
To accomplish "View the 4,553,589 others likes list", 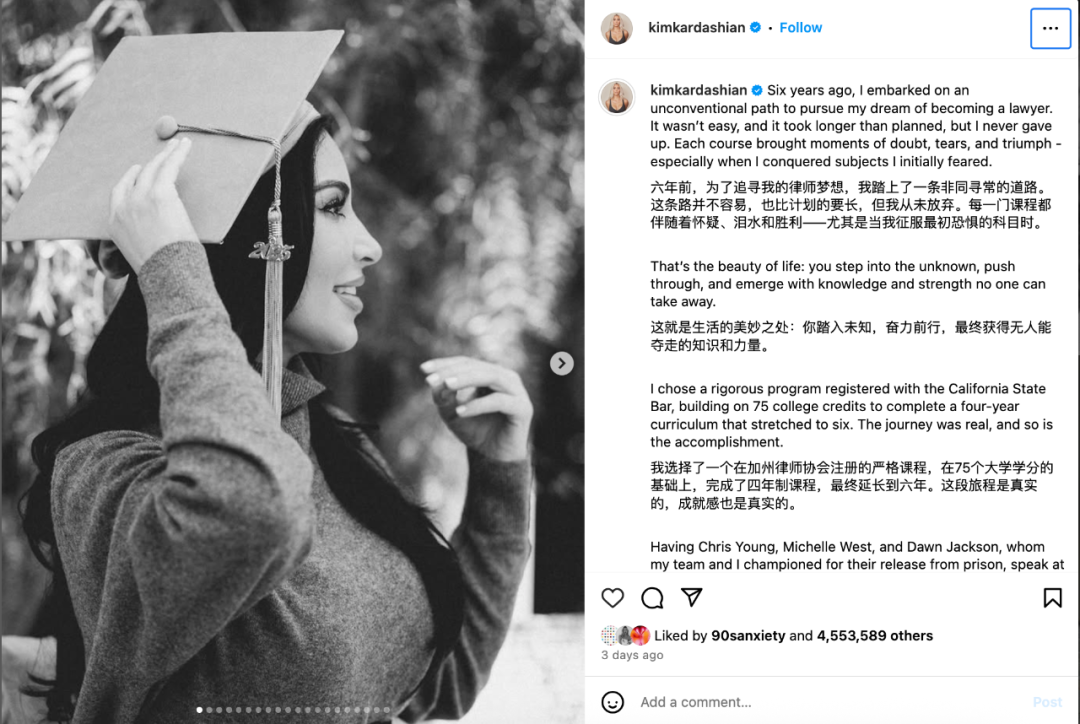I will (875, 635).
